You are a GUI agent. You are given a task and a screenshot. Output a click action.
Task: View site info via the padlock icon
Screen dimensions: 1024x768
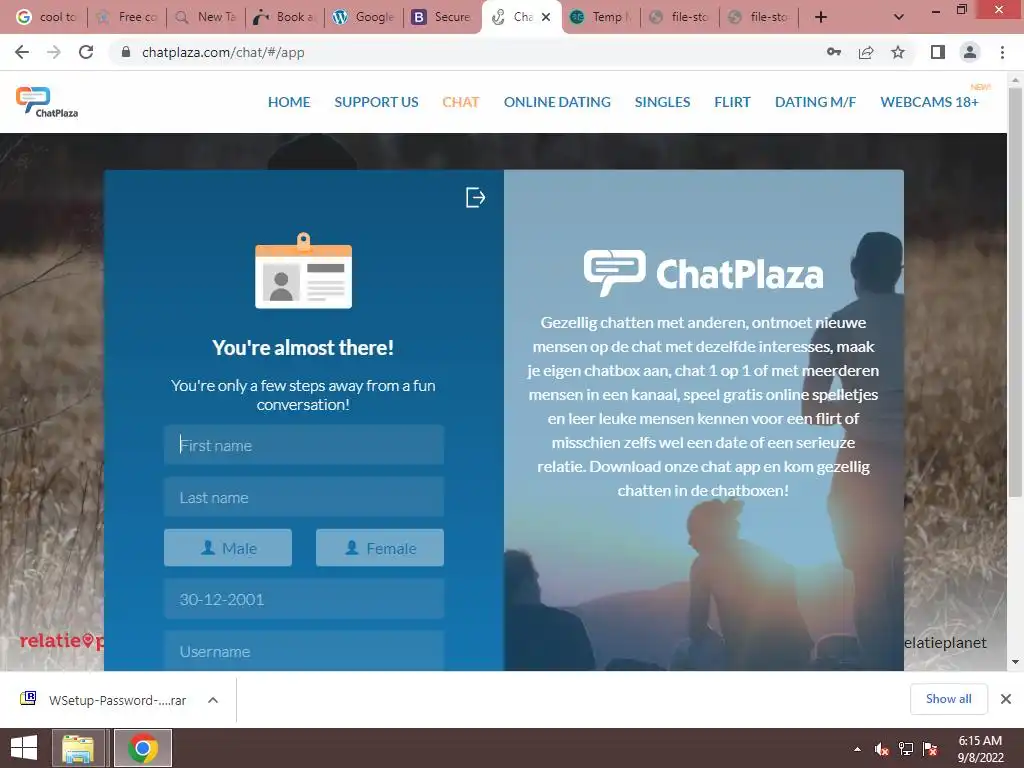(126, 52)
